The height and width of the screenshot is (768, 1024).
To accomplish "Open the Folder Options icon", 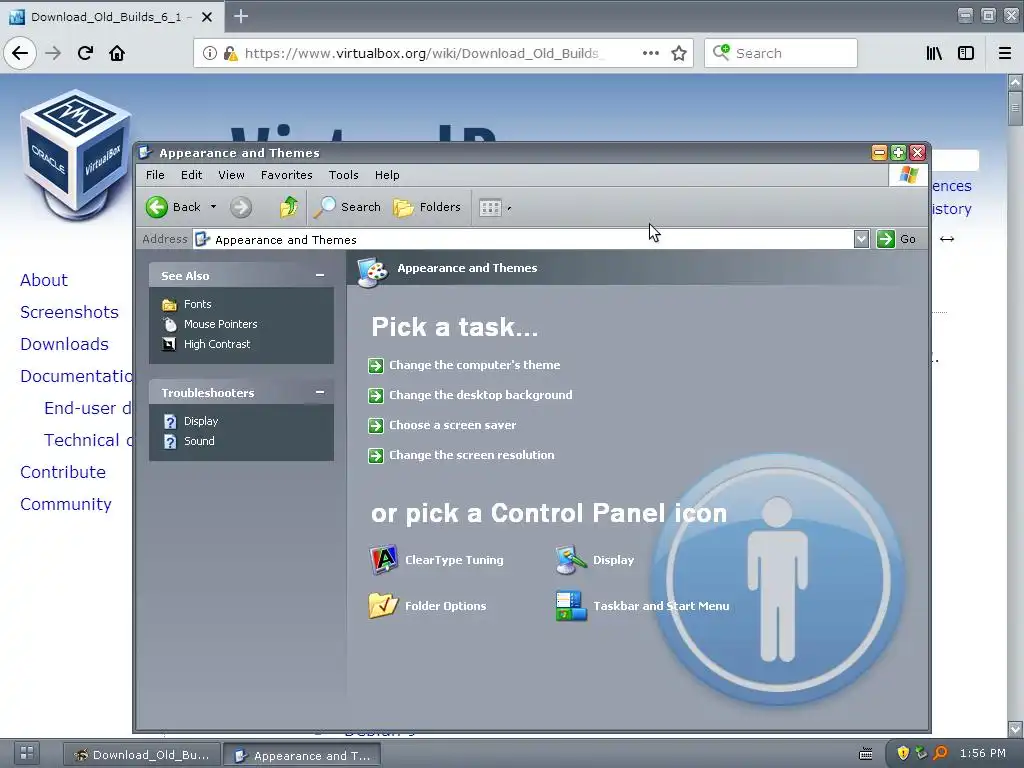I will point(428,606).
